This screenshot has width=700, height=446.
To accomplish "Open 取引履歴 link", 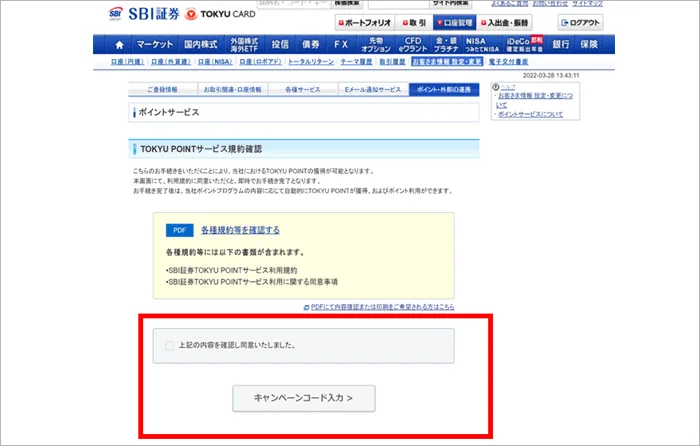I will click(x=392, y=62).
